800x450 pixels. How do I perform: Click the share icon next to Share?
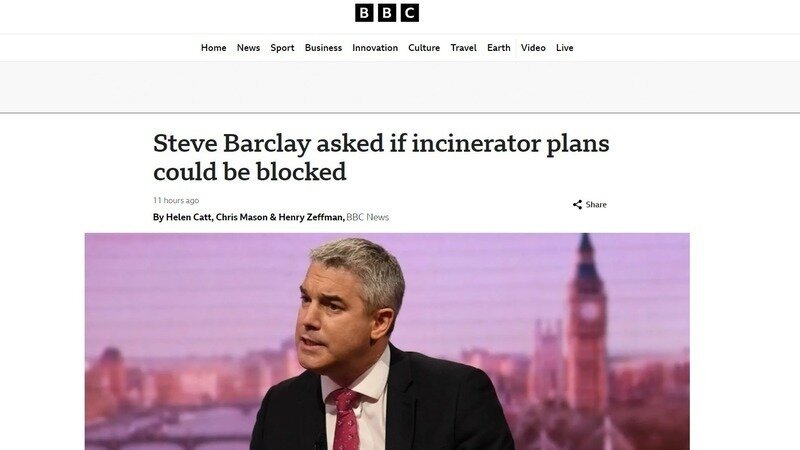point(577,205)
